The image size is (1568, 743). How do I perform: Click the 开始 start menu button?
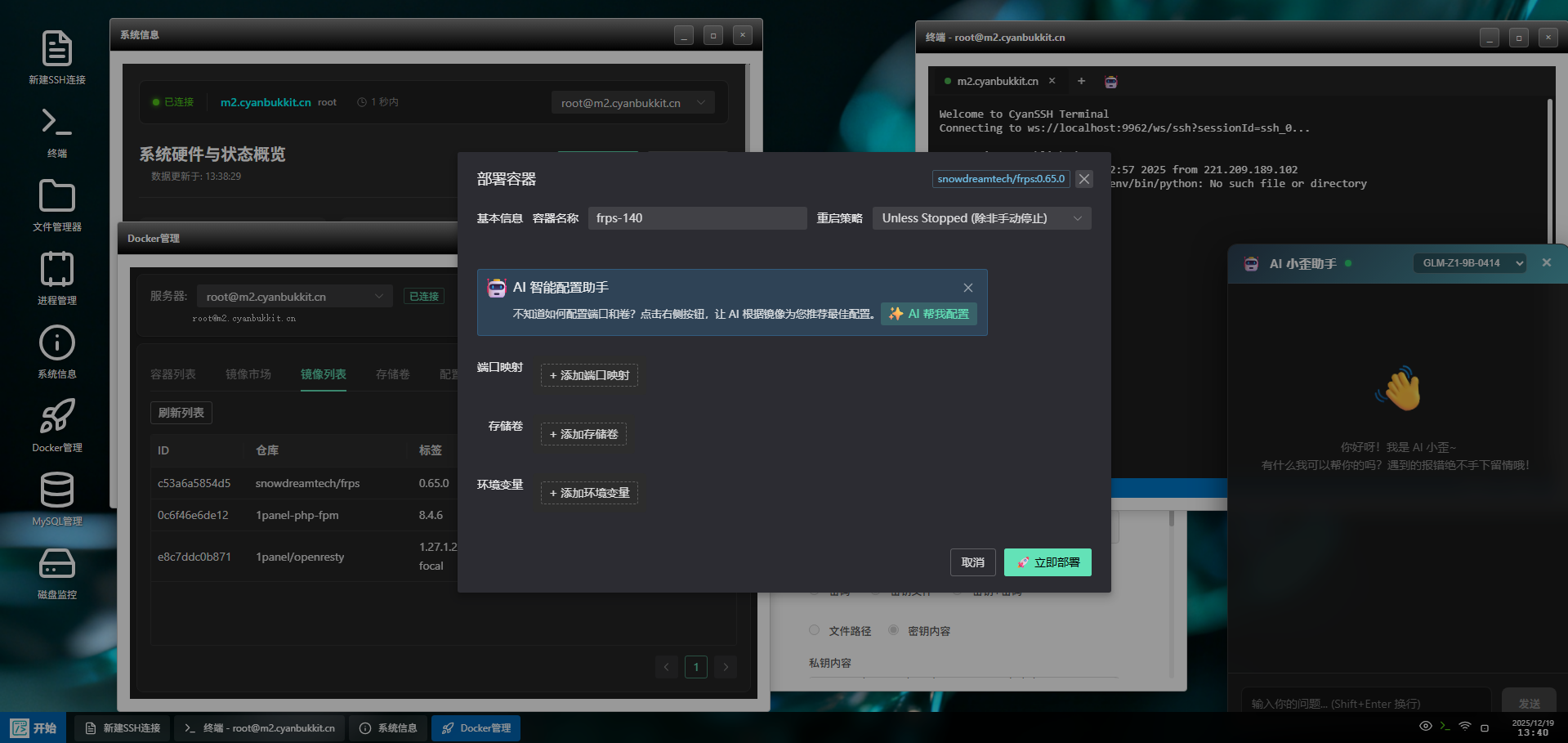(34, 727)
